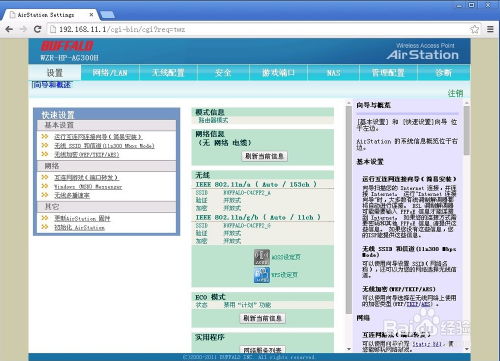Click 刷新当前信息 under network info

point(264,156)
